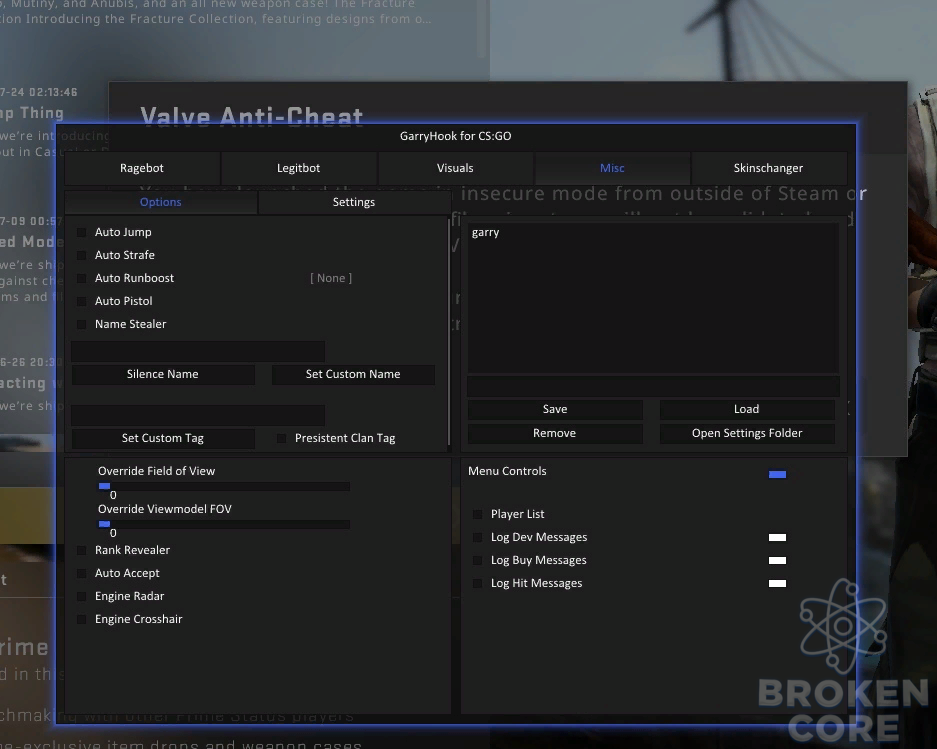Adjust the Override Viewmodel FOV slider

pos(224,524)
